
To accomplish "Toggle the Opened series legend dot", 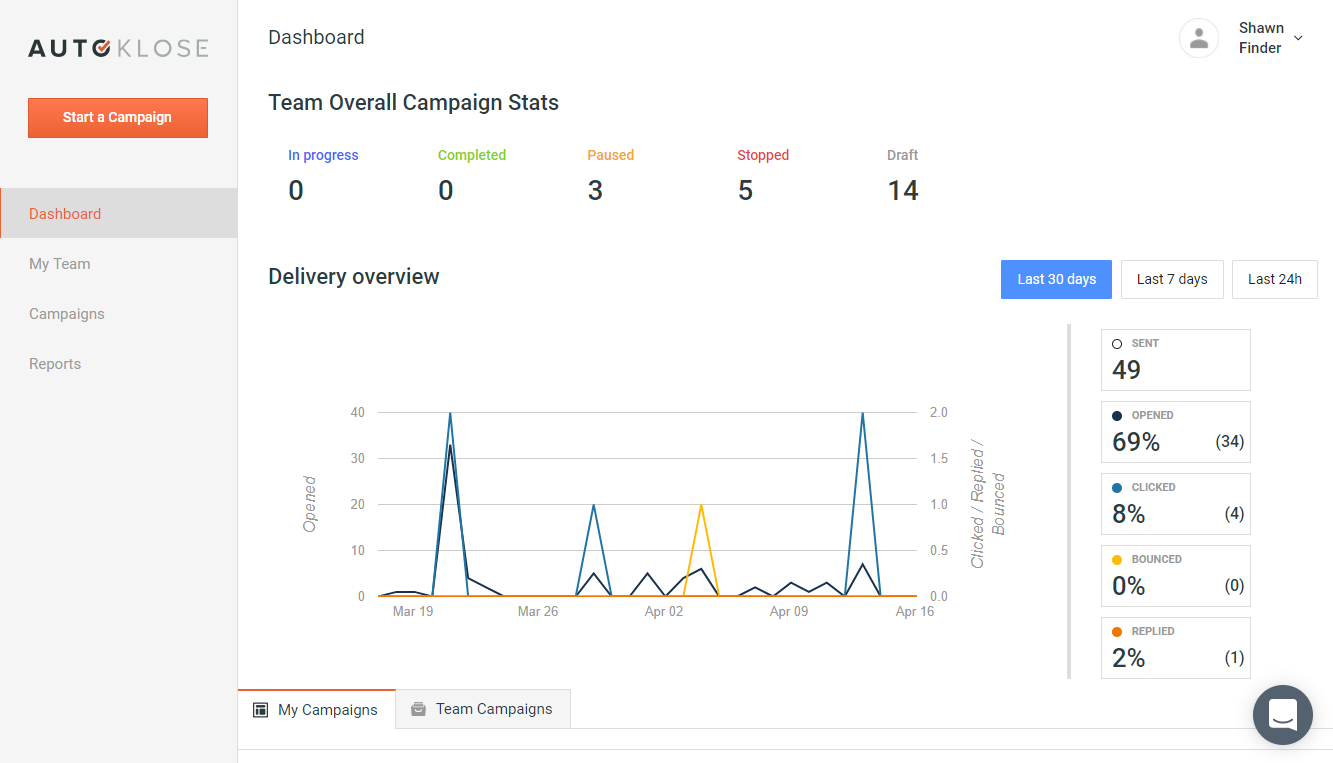I will 1117,416.
